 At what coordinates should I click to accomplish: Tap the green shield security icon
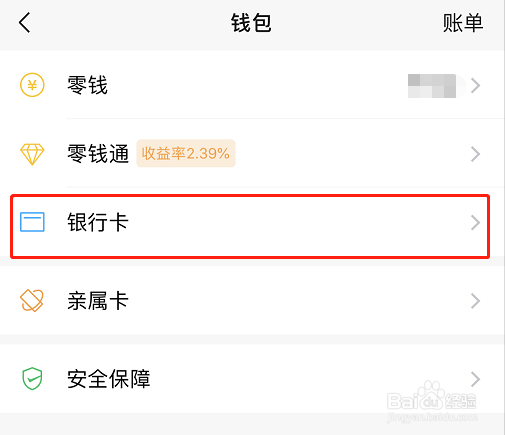tap(32, 379)
